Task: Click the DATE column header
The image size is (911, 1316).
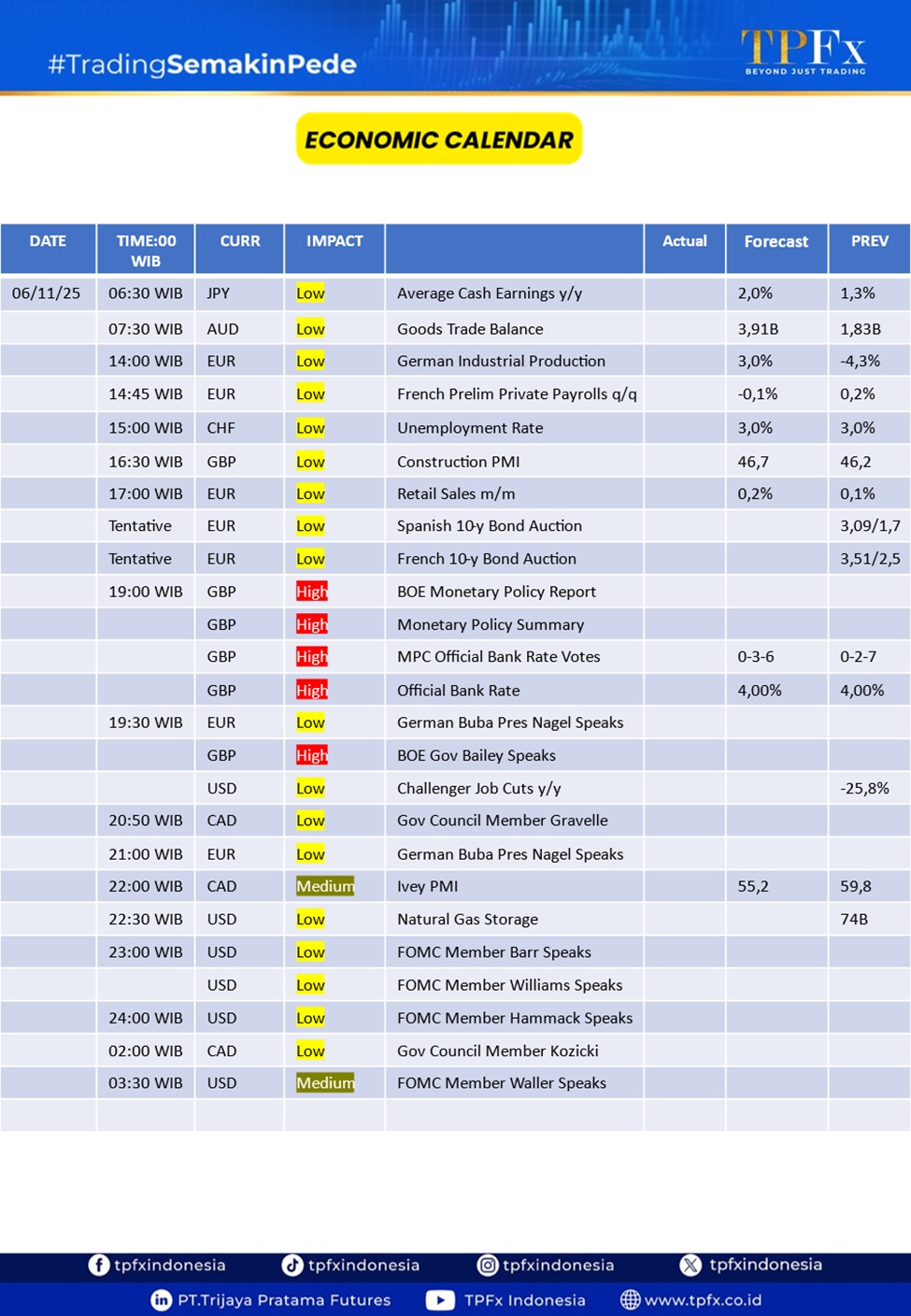Action: point(48,241)
